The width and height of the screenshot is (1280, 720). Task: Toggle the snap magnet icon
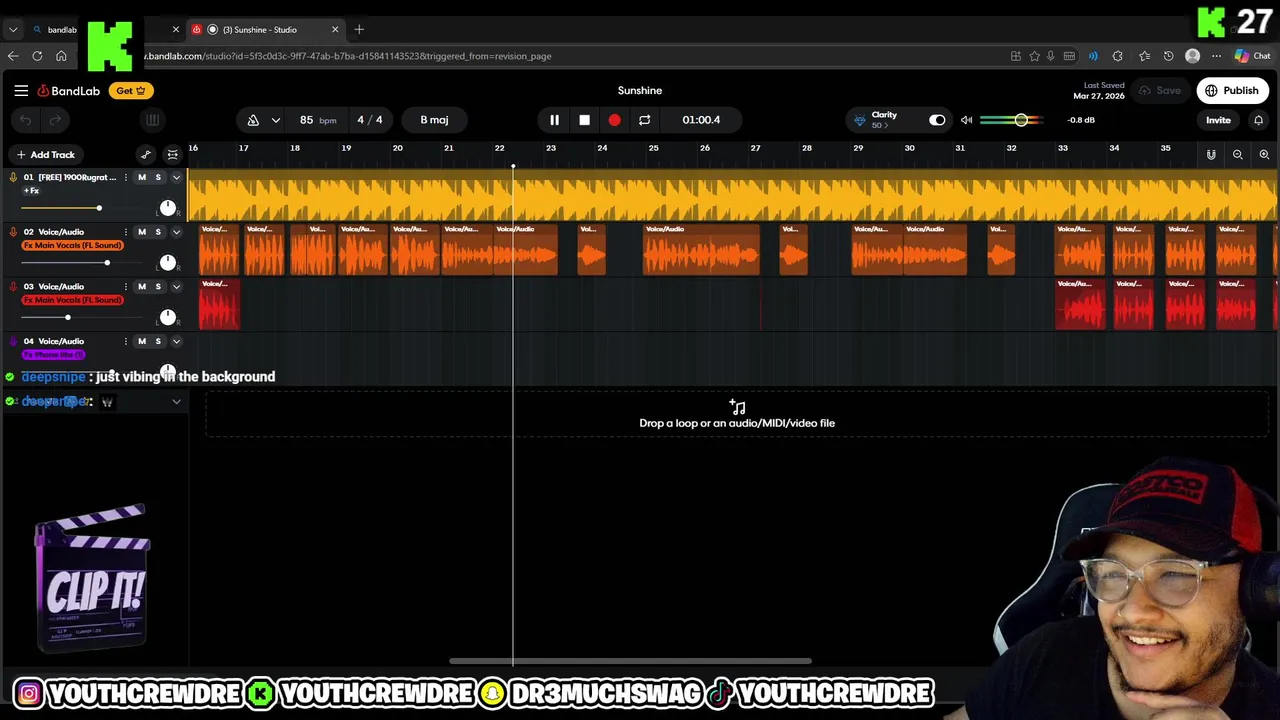click(x=1211, y=155)
